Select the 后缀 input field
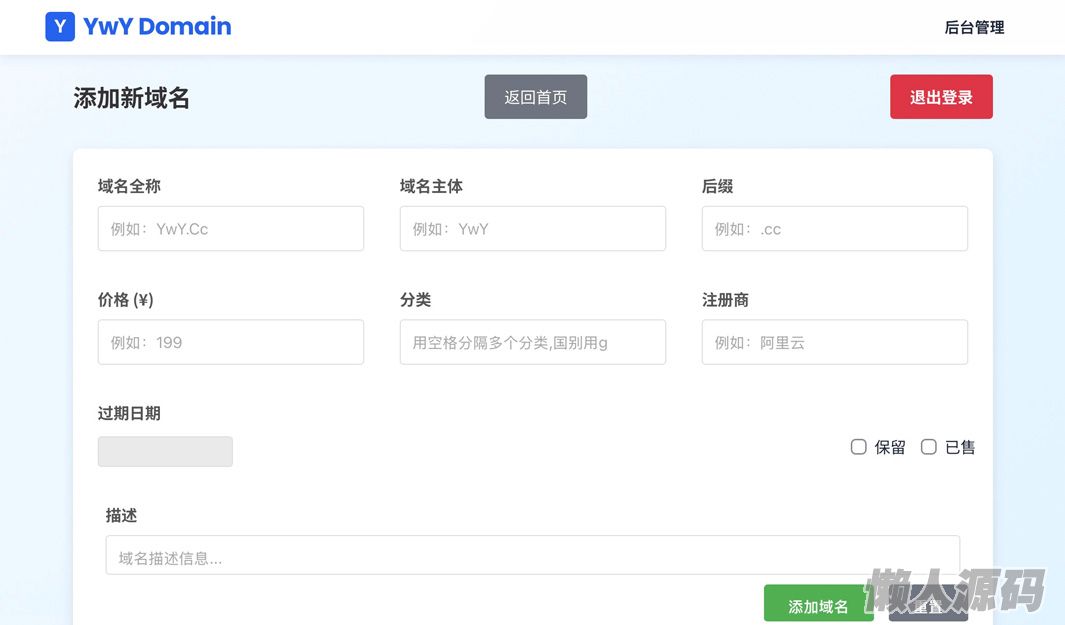This screenshot has height=625, width=1065. click(x=835, y=229)
